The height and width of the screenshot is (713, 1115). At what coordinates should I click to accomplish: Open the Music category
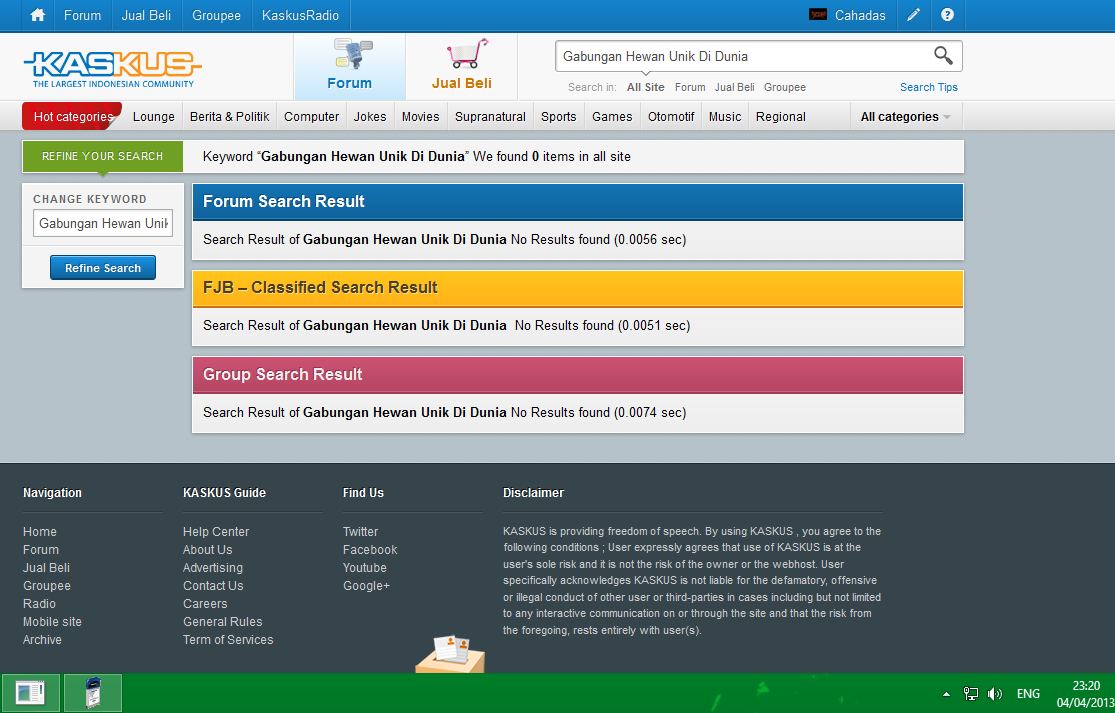point(725,117)
